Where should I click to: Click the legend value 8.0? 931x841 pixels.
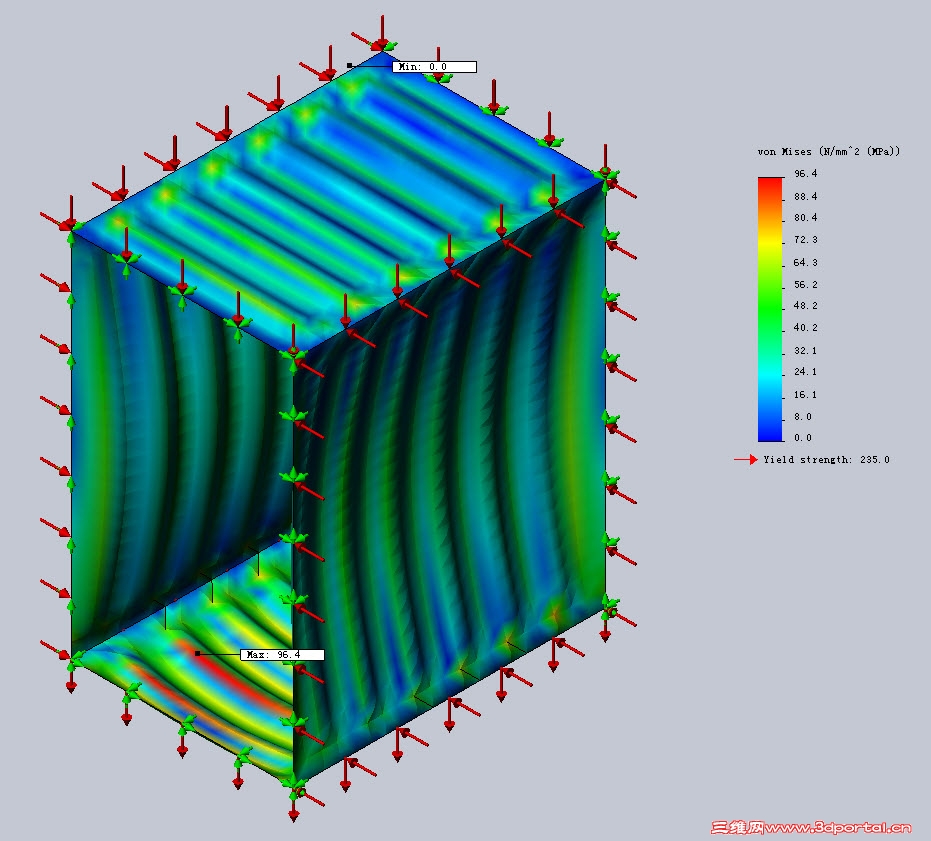pos(803,416)
